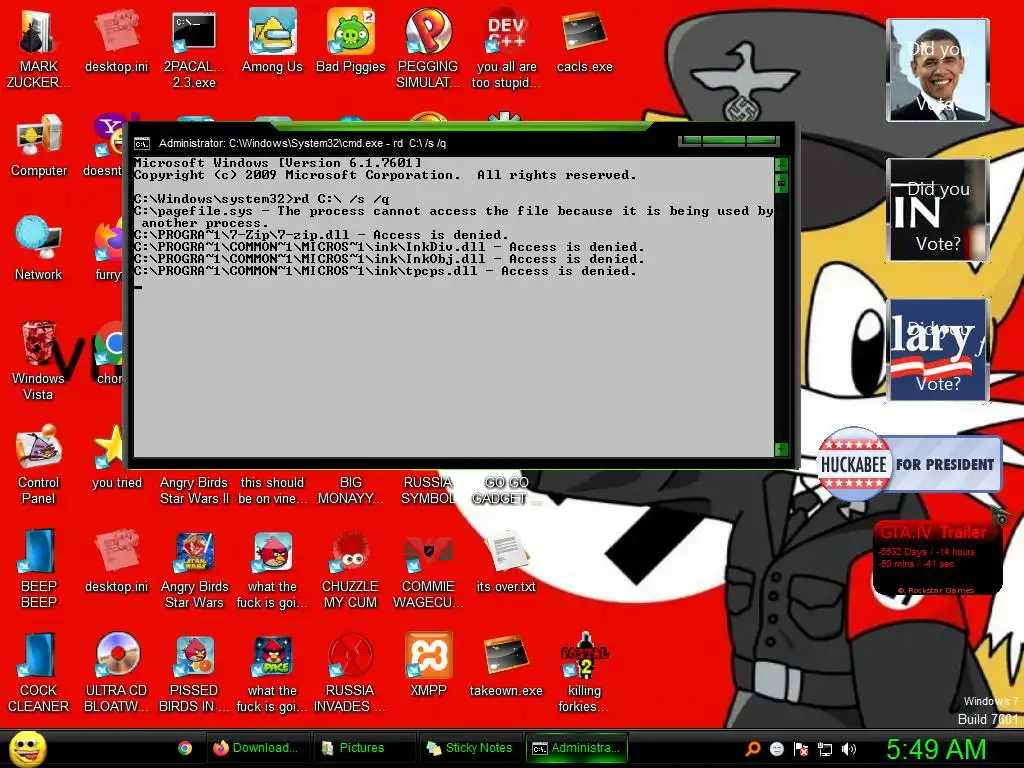Click the 5:49 AM taskbar clock
Image resolution: width=1024 pixels, height=768 pixels.
(936, 749)
